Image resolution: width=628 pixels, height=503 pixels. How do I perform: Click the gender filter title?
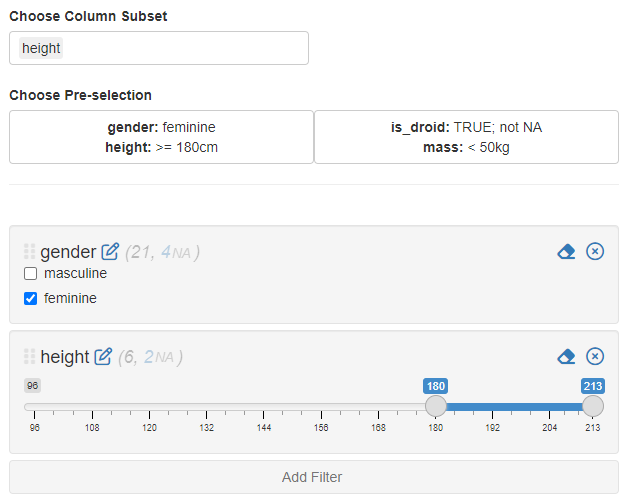pos(68,252)
